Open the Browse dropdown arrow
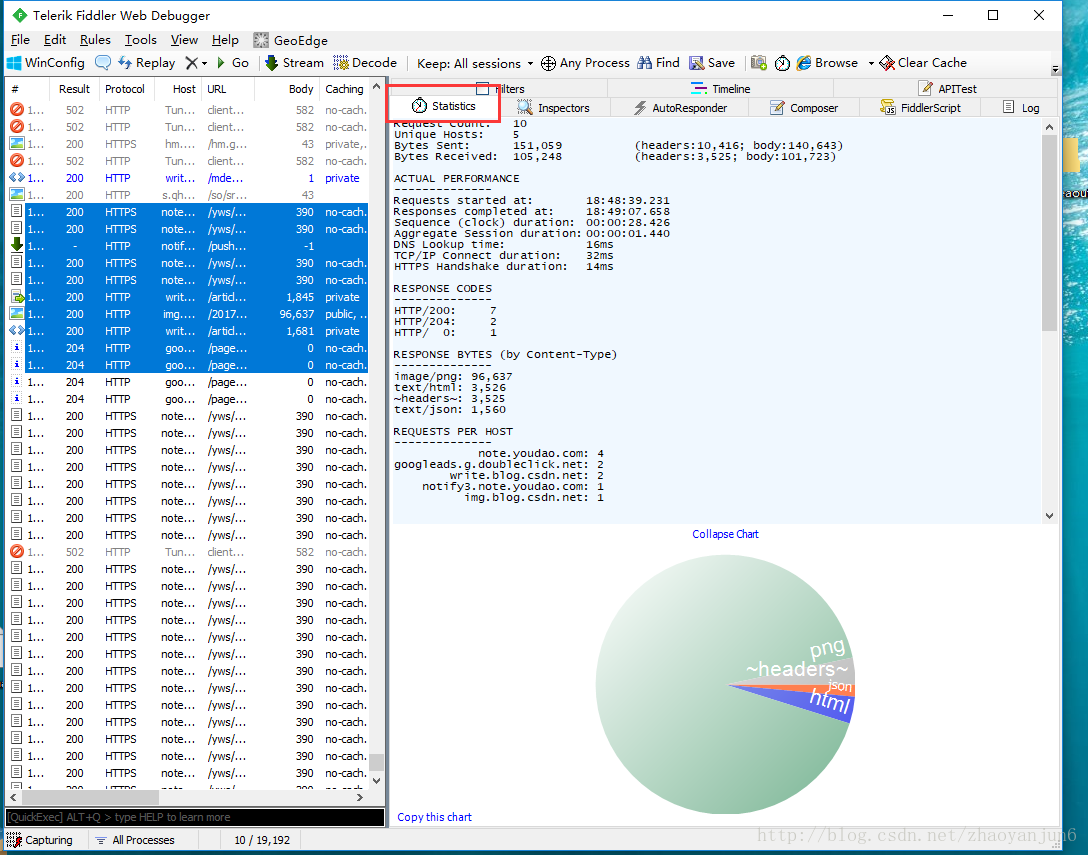This screenshot has height=855, width=1088. [x=871, y=63]
